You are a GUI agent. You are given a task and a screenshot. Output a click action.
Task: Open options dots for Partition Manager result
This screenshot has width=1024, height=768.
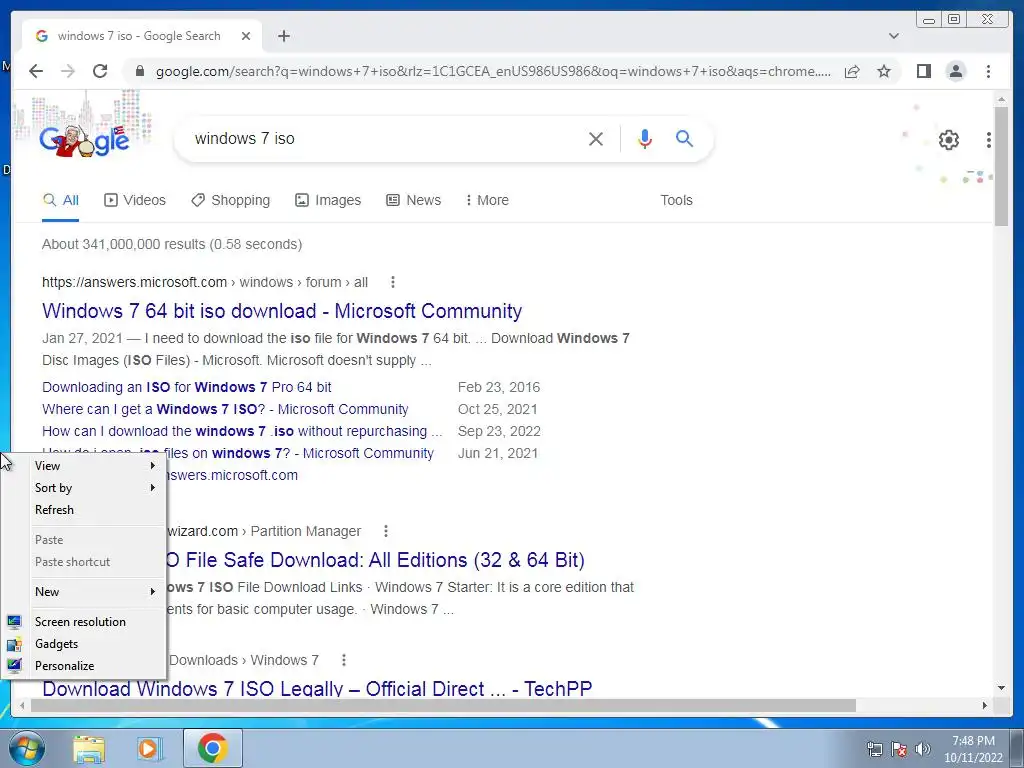(386, 531)
